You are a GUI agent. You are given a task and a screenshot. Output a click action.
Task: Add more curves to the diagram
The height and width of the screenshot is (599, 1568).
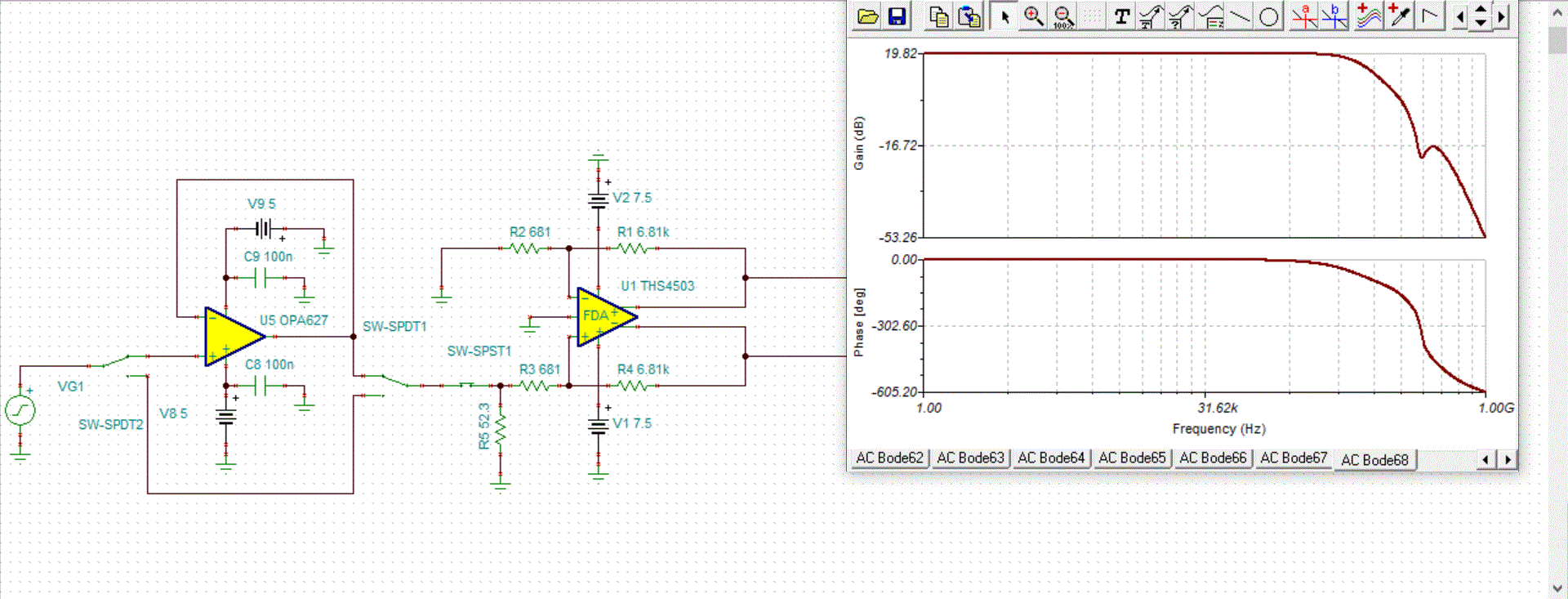click(x=1368, y=16)
